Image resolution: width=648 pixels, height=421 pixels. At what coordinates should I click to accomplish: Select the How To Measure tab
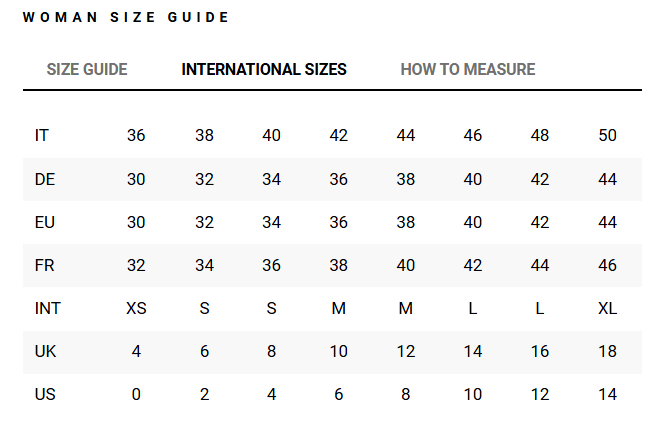(468, 69)
